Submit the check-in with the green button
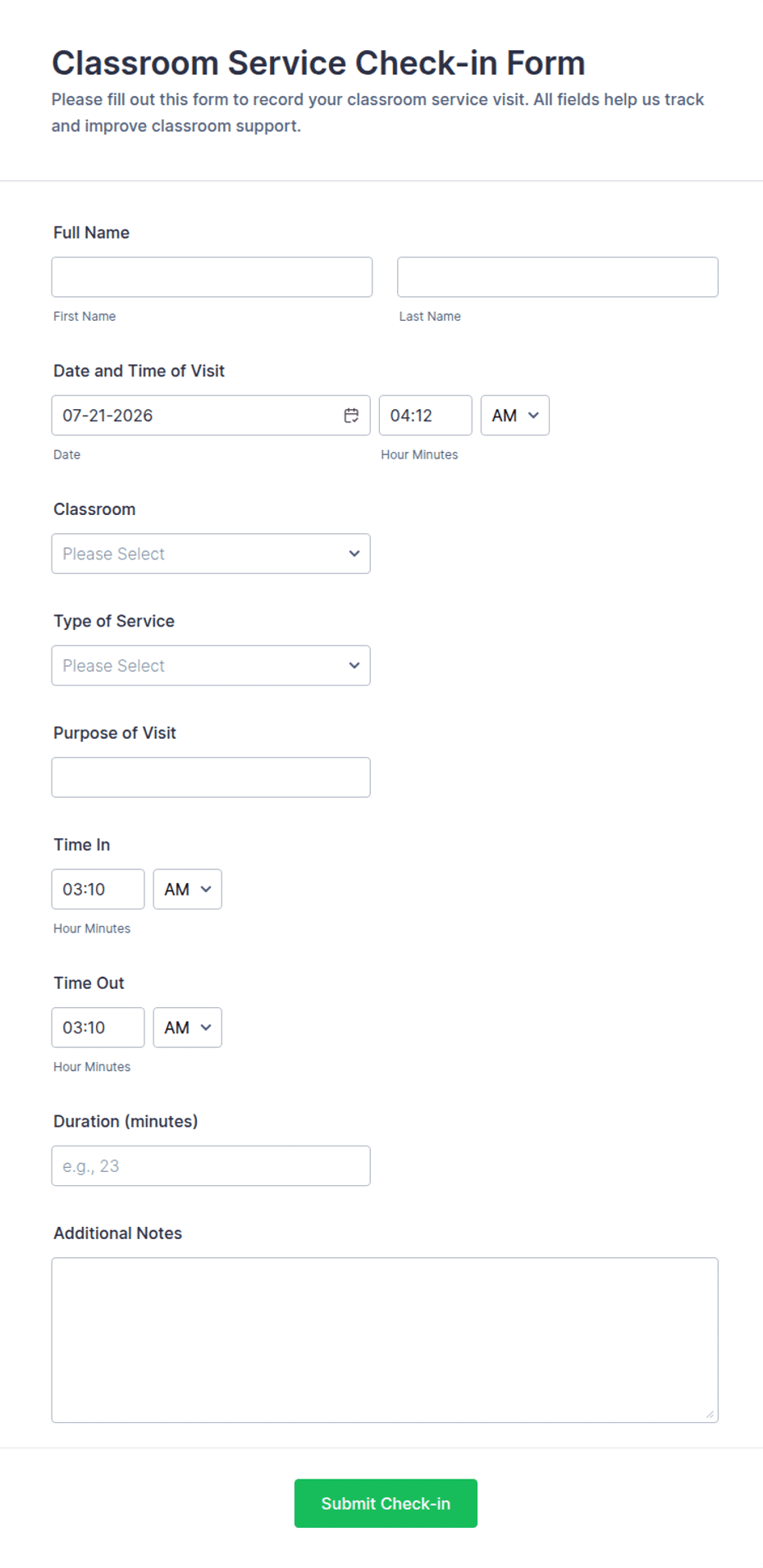 [x=386, y=1504]
